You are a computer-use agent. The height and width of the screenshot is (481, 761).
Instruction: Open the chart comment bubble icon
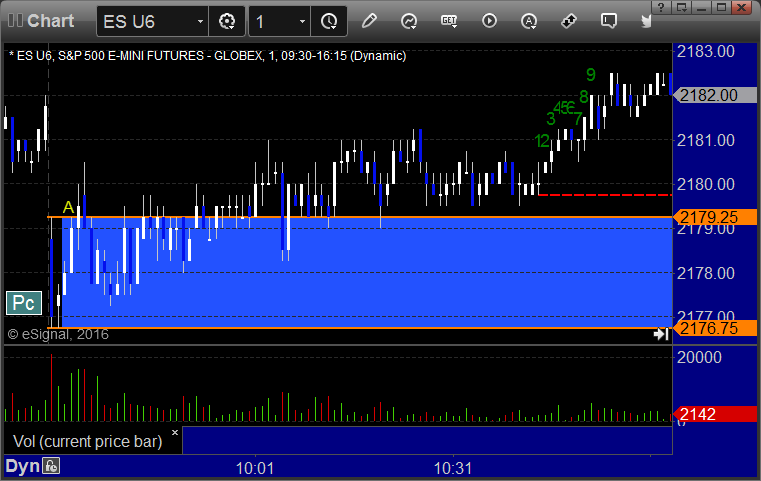point(609,21)
